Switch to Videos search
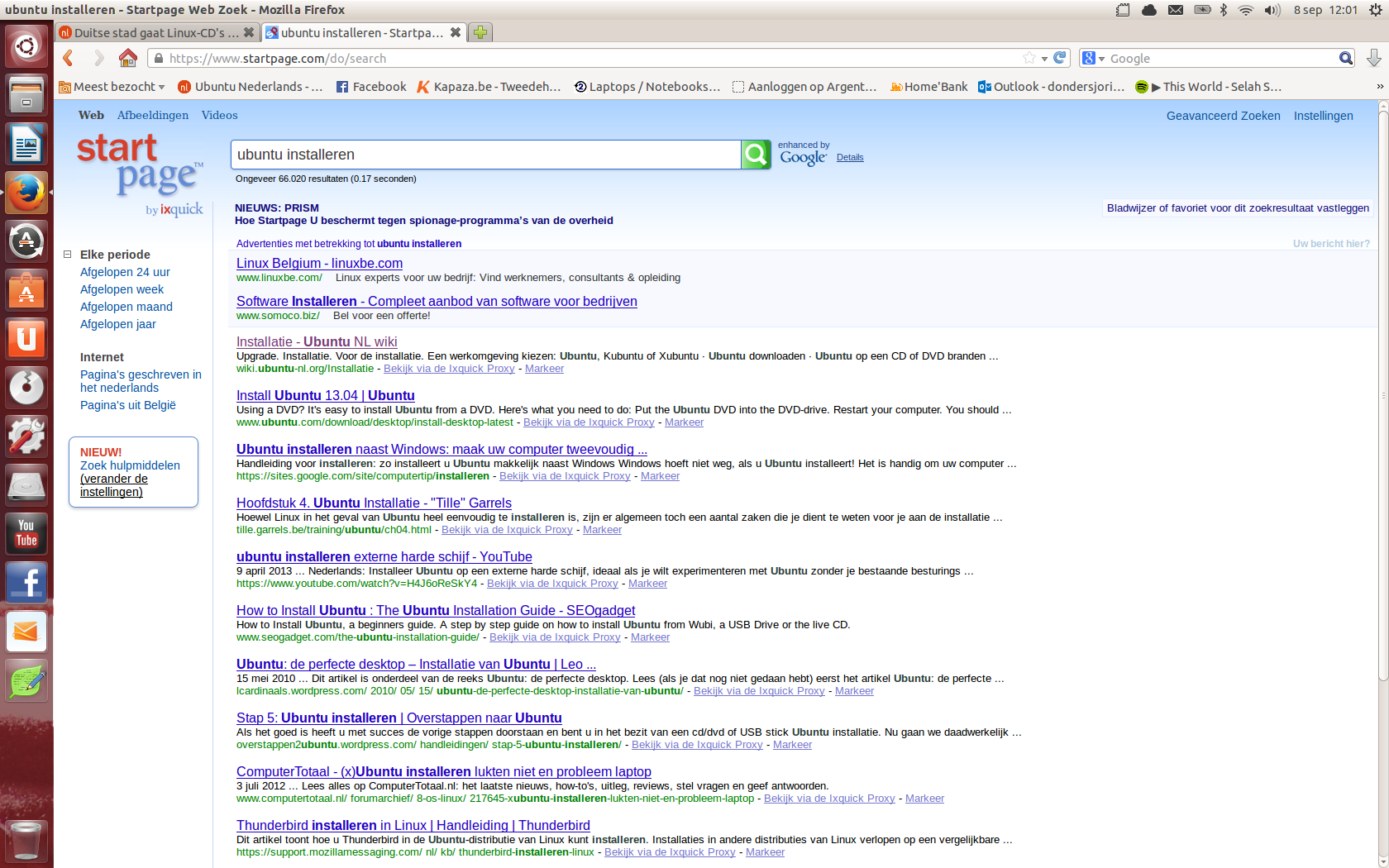The width and height of the screenshot is (1389, 868). pos(219,115)
